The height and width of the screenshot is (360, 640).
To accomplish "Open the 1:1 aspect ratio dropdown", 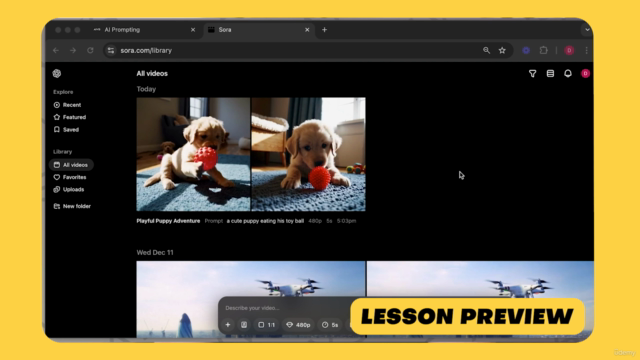I will [267, 325].
